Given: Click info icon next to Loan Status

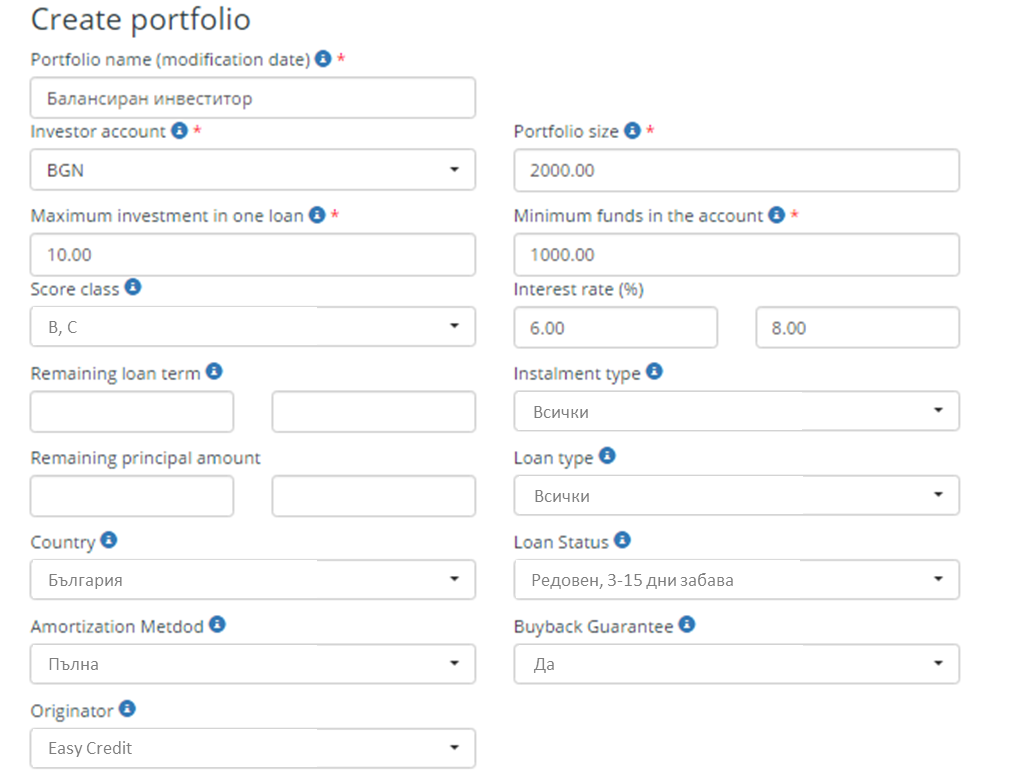Looking at the screenshot, I should [622, 541].
